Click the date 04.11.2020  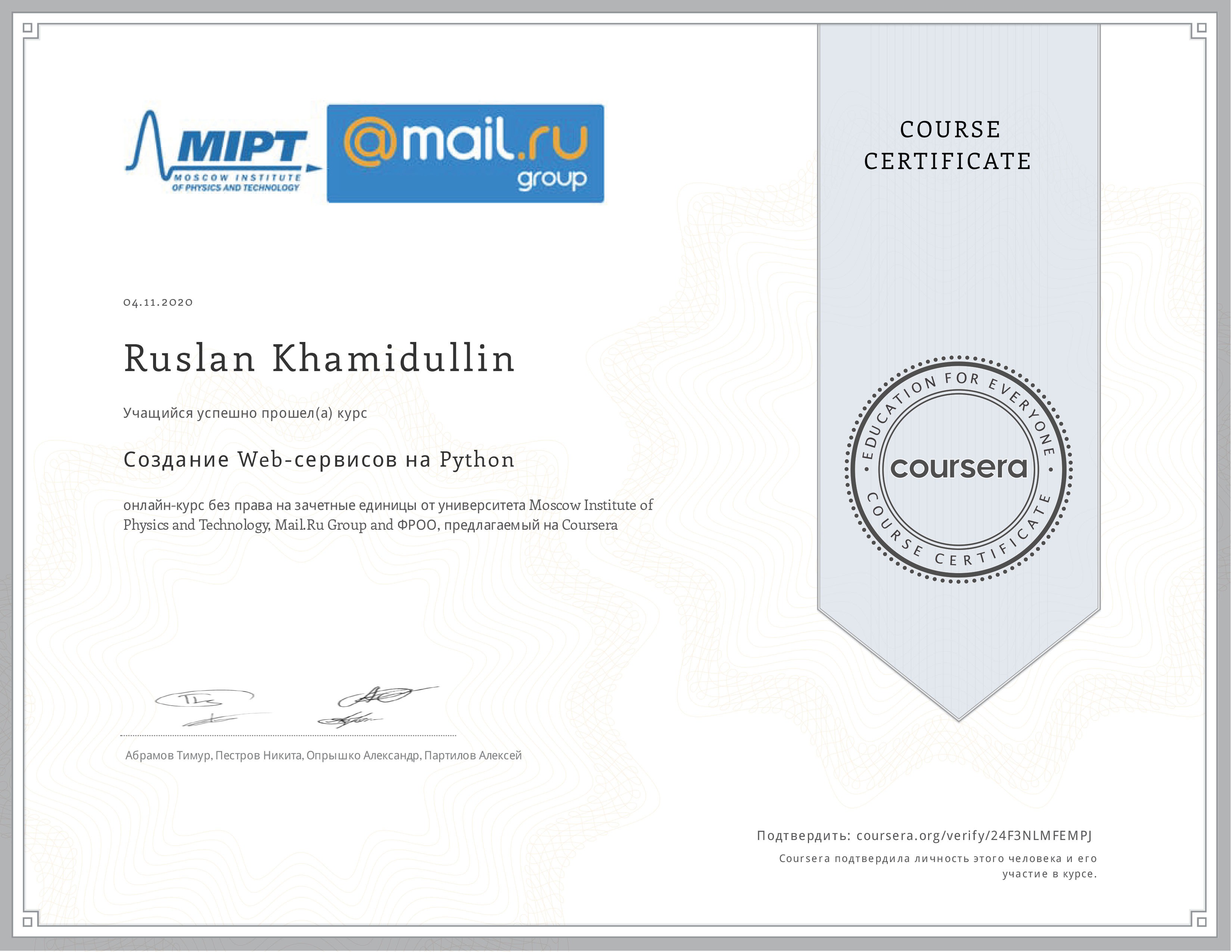[158, 302]
